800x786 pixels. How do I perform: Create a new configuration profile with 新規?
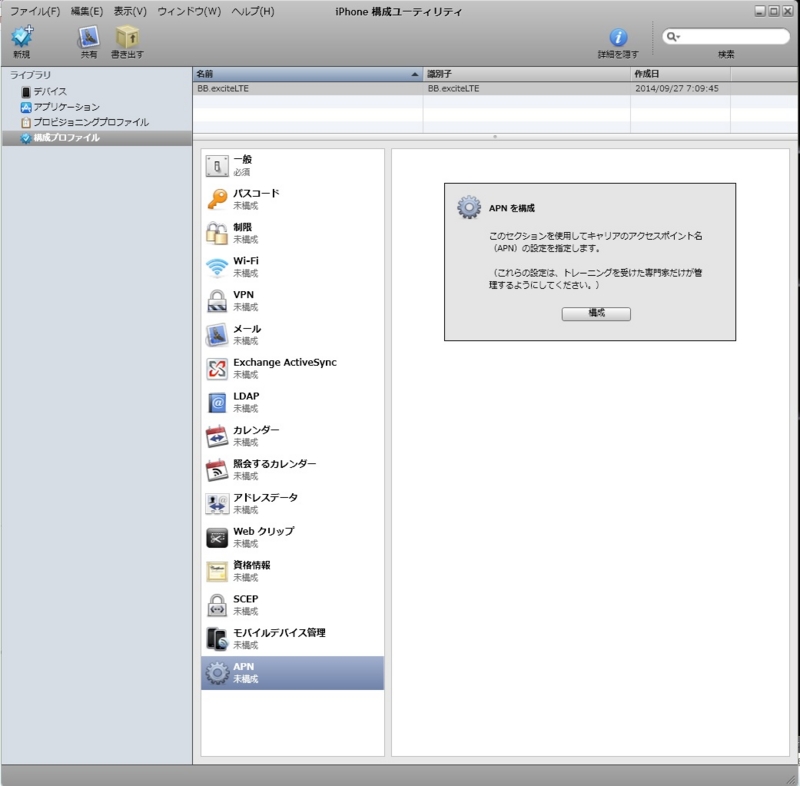pyautogui.click(x=20, y=37)
